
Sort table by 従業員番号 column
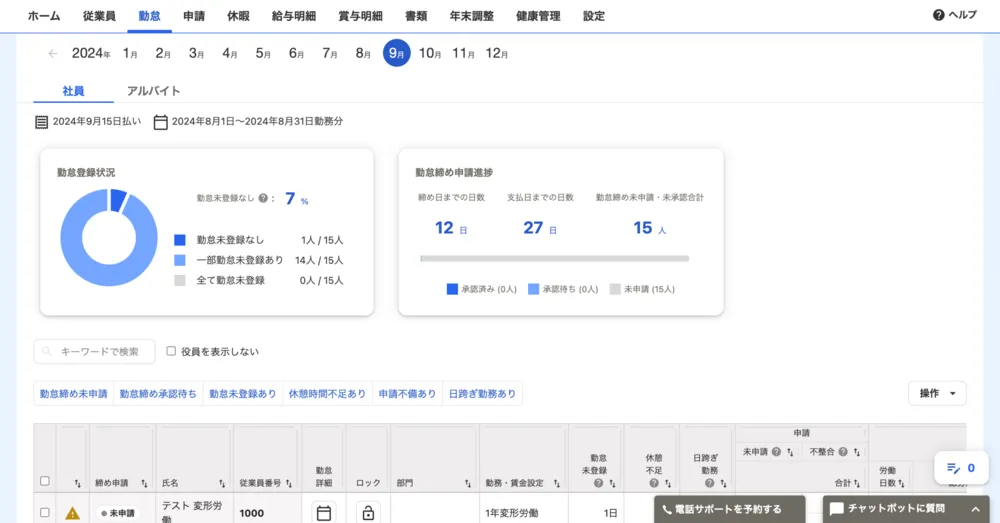point(289,483)
